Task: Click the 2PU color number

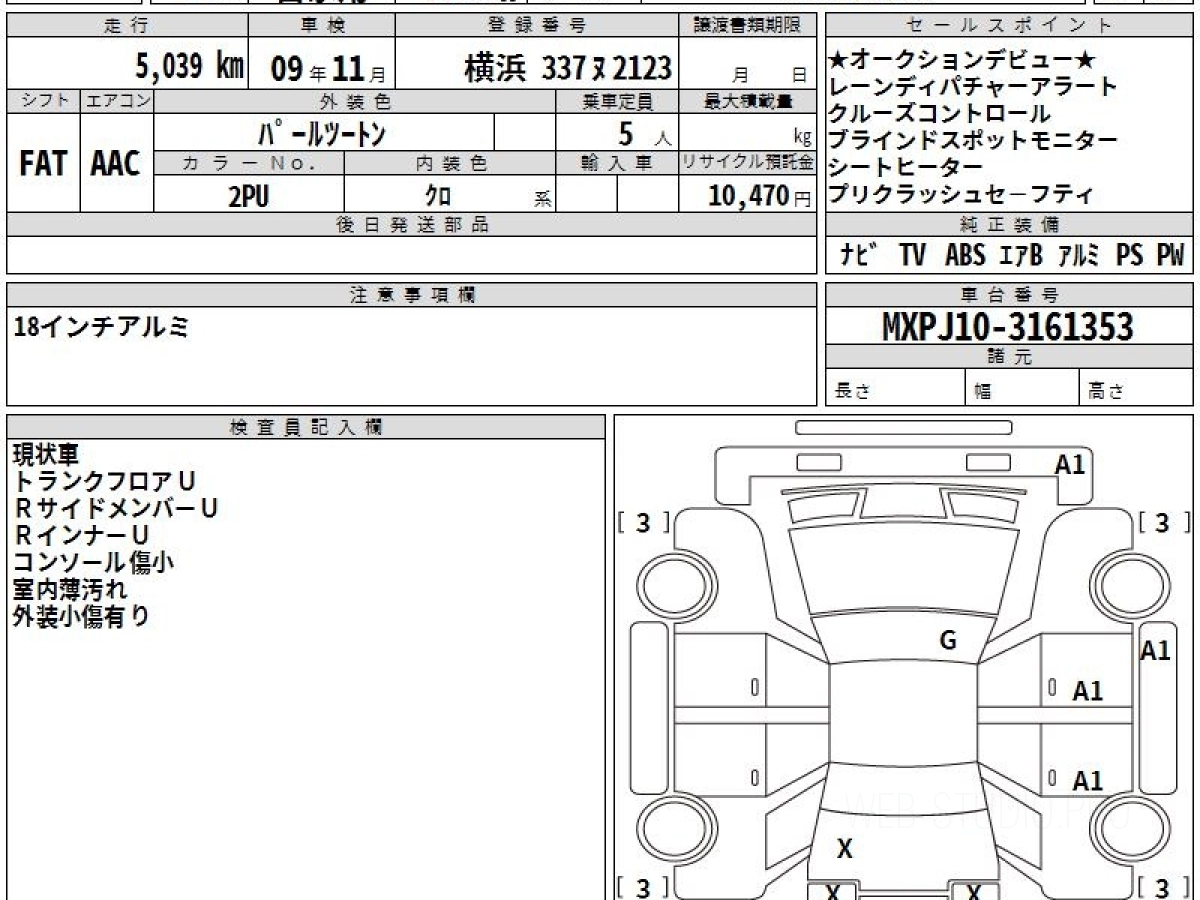Action: [x=248, y=195]
